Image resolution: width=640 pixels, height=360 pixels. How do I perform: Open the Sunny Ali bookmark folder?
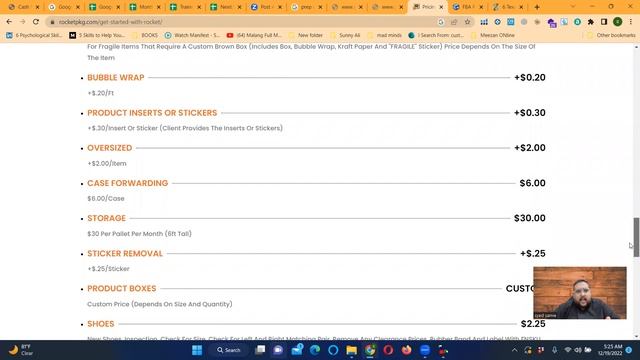point(345,36)
